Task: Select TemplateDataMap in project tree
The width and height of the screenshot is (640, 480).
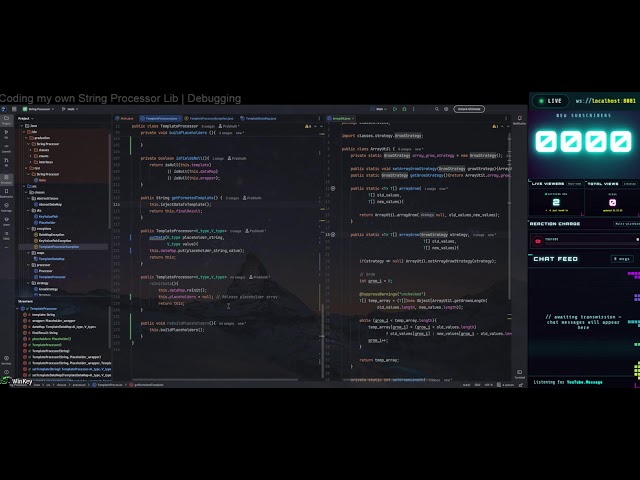Action: coord(51,259)
